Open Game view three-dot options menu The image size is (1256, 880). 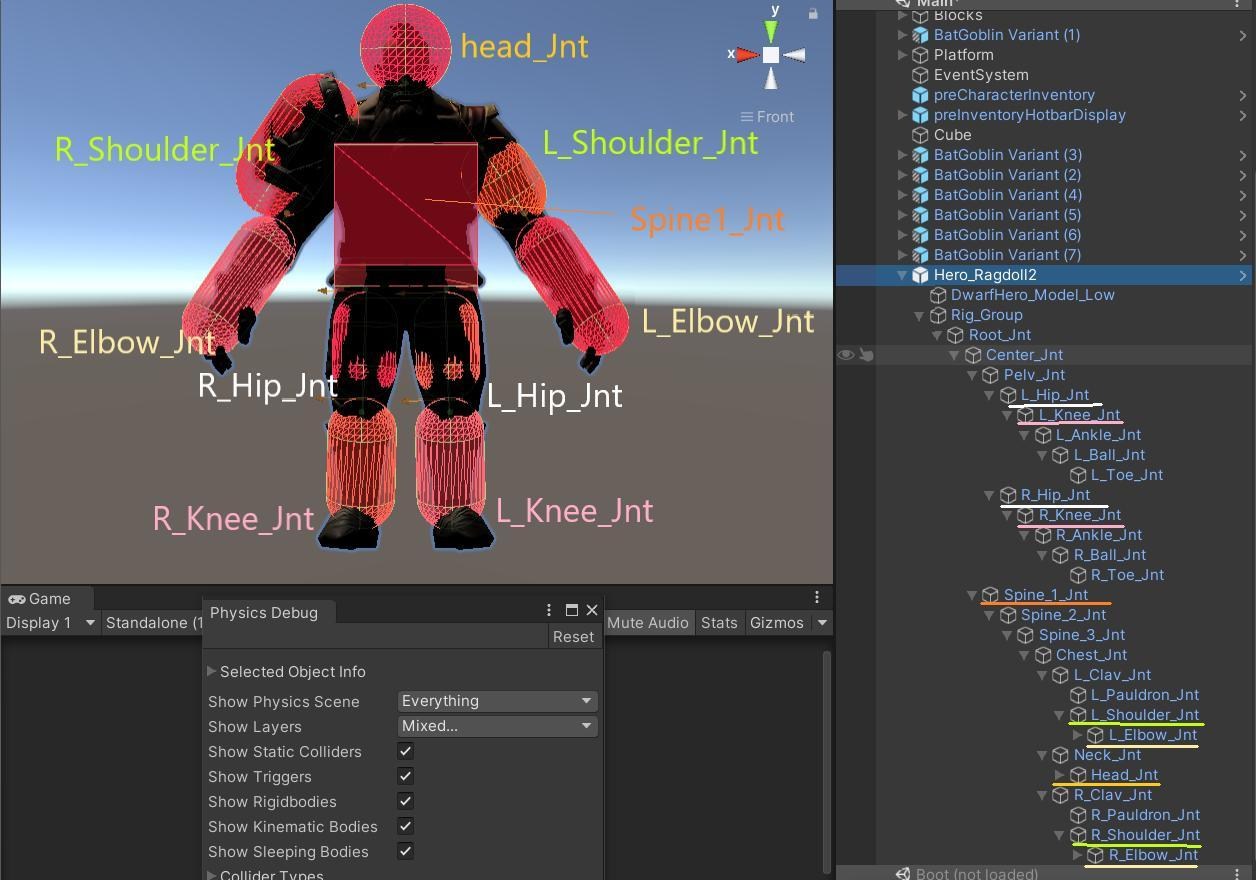[x=817, y=597]
